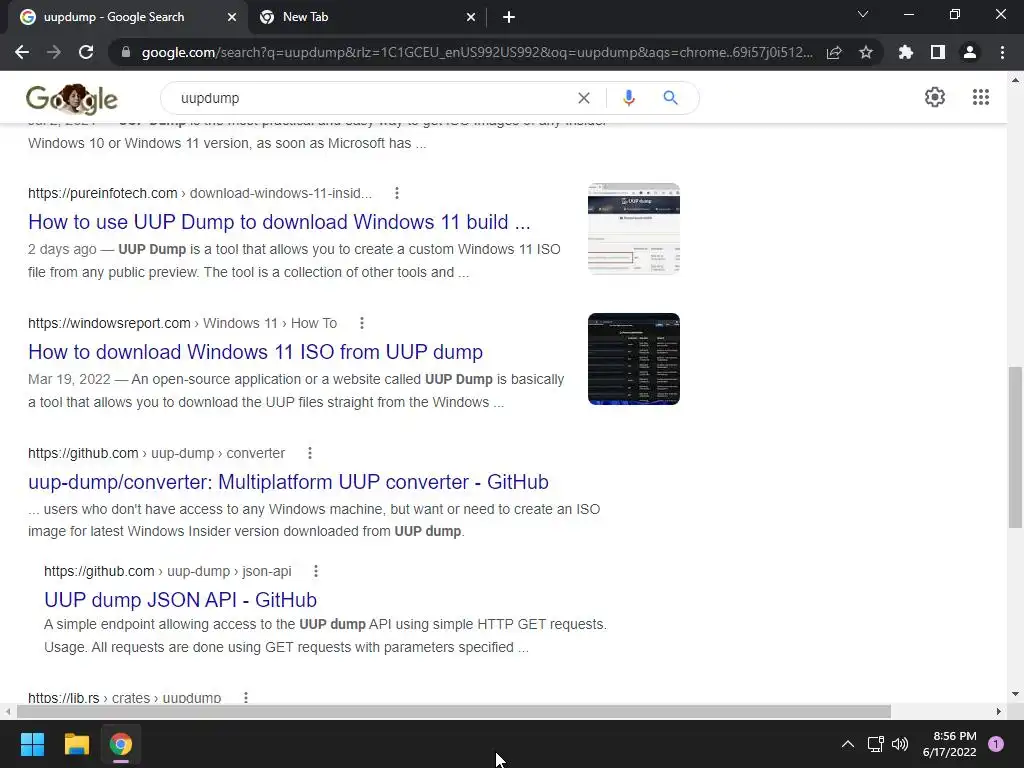Bookmark this page with the star icon

click(x=866, y=52)
